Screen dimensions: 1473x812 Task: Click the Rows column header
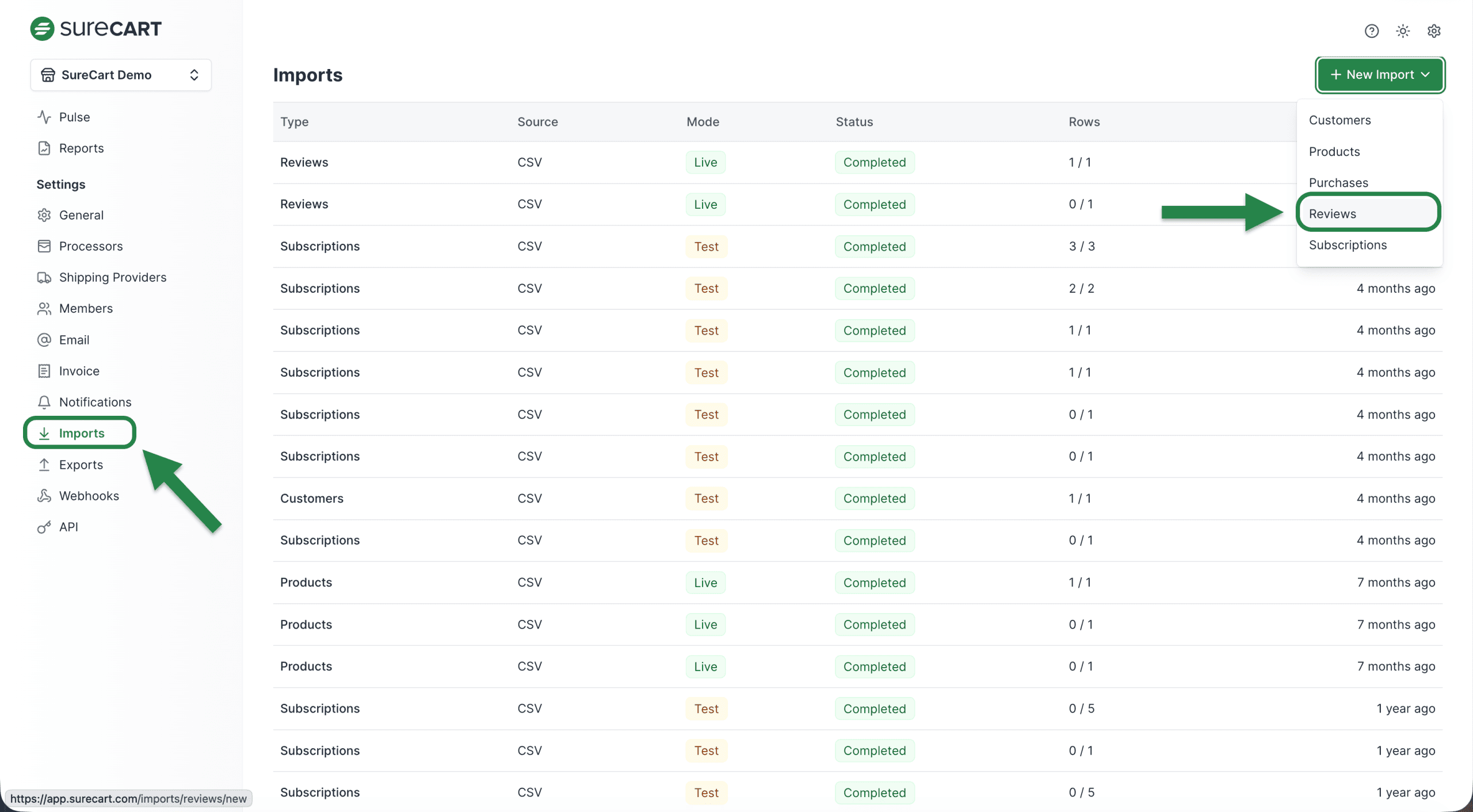pyautogui.click(x=1084, y=122)
